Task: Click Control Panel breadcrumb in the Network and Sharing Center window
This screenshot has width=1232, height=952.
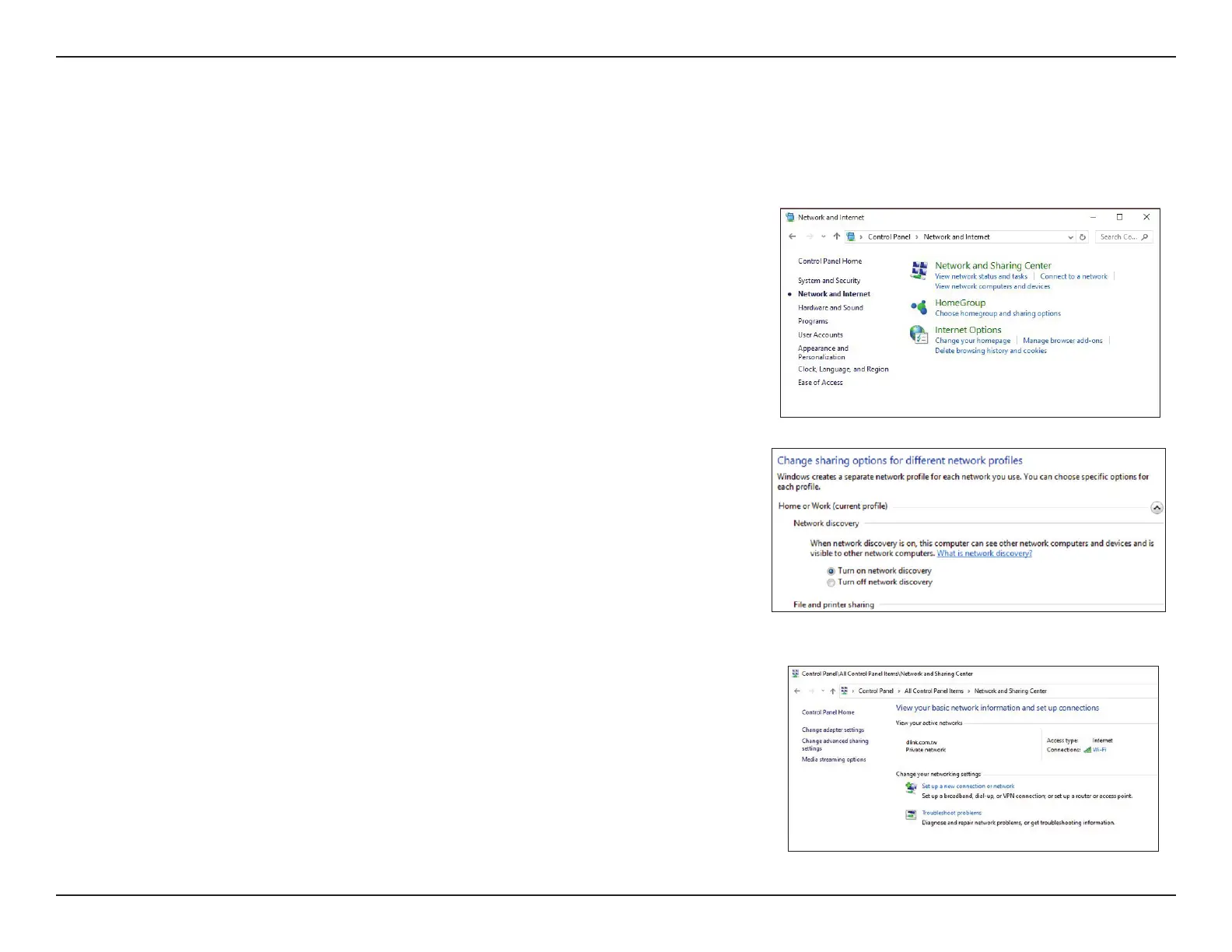Action: [876, 691]
